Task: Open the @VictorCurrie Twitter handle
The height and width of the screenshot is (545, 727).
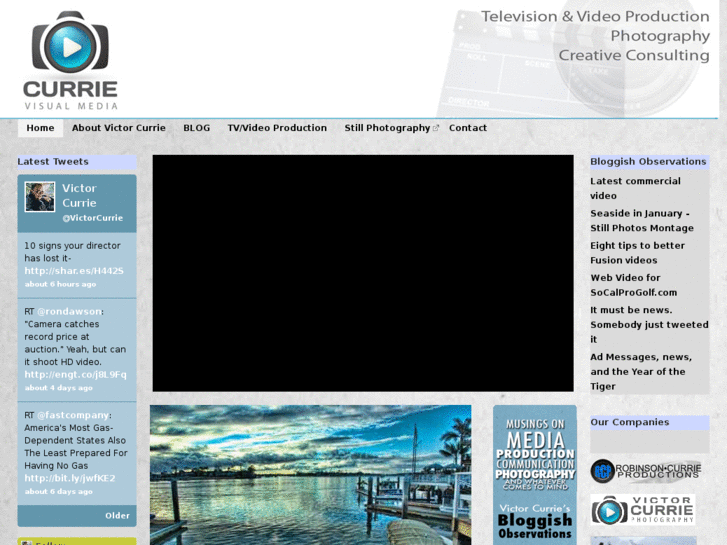Action: pyautogui.click(x=93, y=218)
